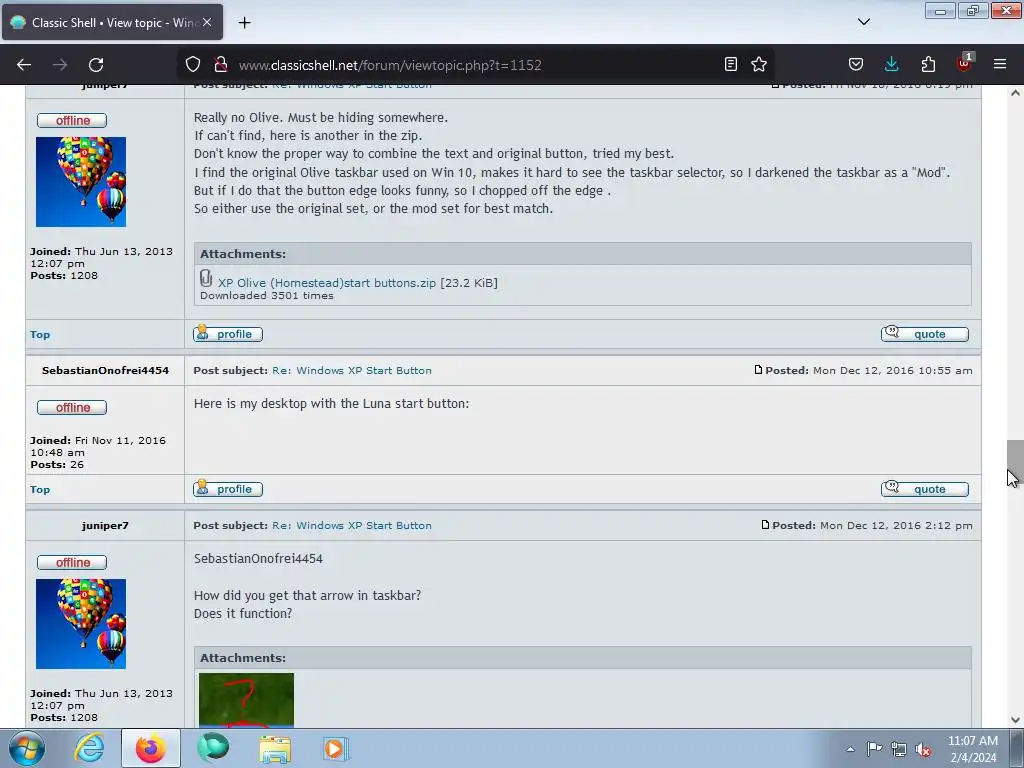
Task: Open the network tray icon
Action: click(899, 749)
